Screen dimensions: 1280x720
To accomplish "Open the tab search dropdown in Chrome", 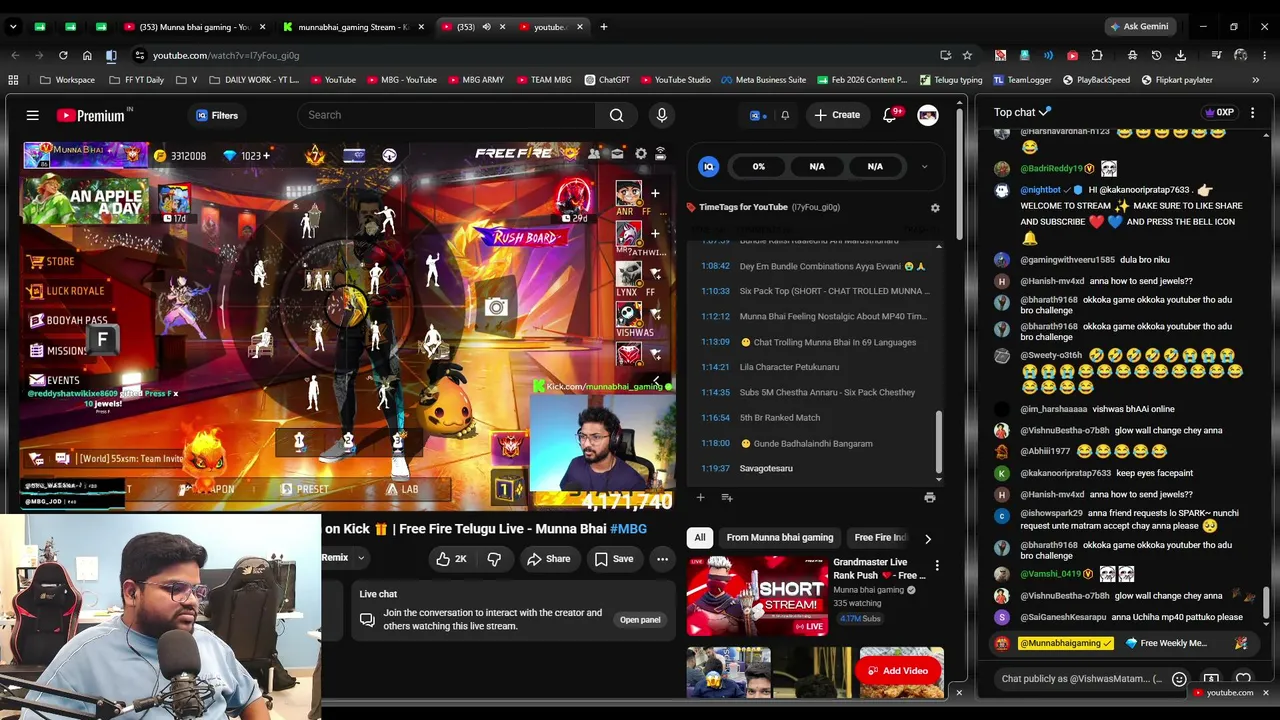I will click(x=14, y=27).
